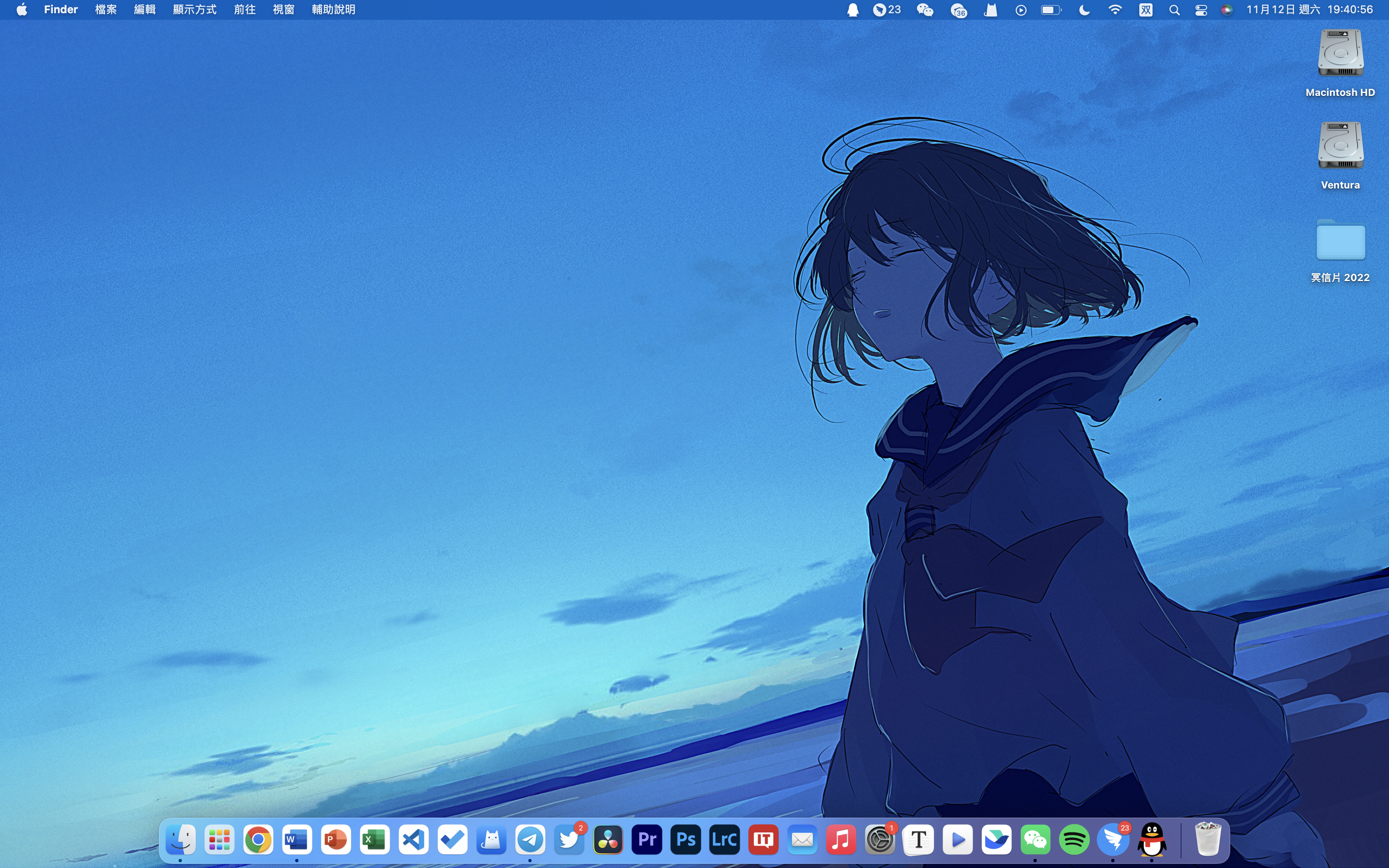This screenshot has width=1389, height=868.
Task: Launch PowerPoint from the dock
Action: [336, 840]
